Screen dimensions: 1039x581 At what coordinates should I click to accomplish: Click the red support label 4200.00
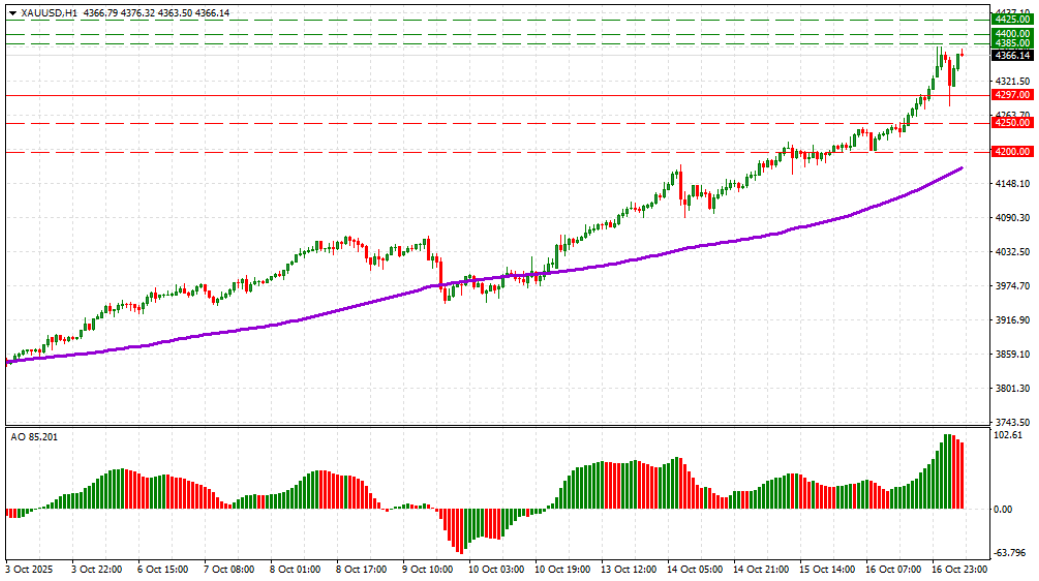pos(1013,152)
